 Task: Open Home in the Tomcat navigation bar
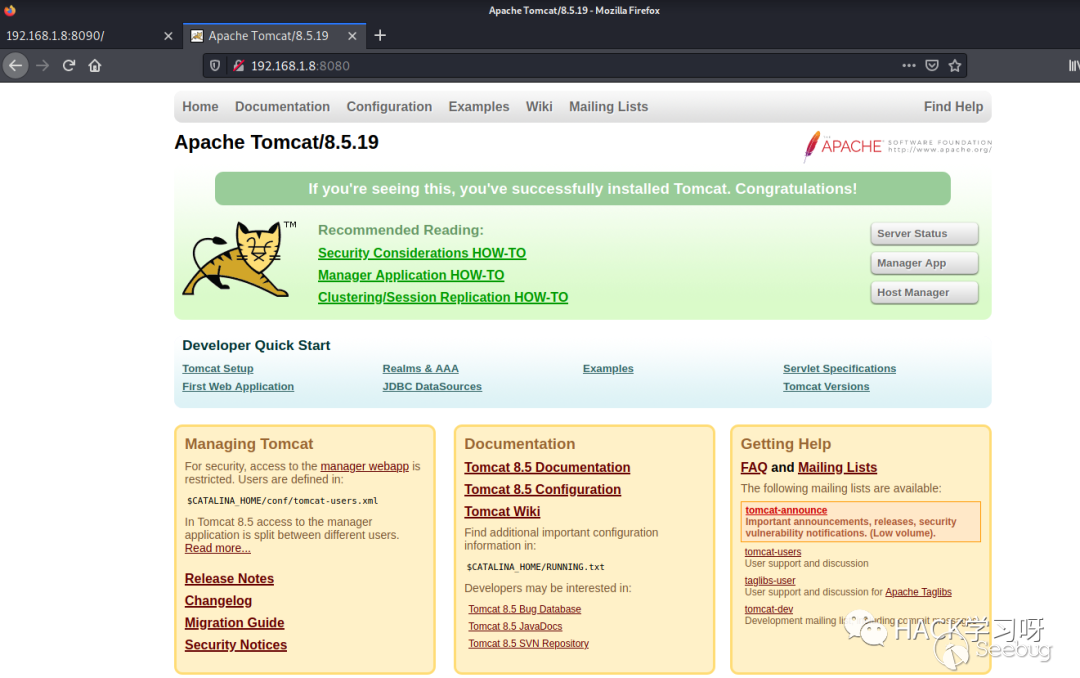[200, 107]
